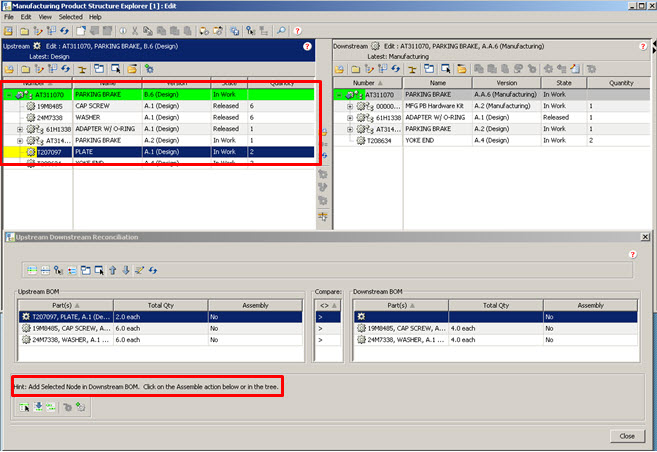Click the upstream gear icon next to 'Upstream' label
The image size is (657, 452).
pyautogui.click(x=37, y=46)
